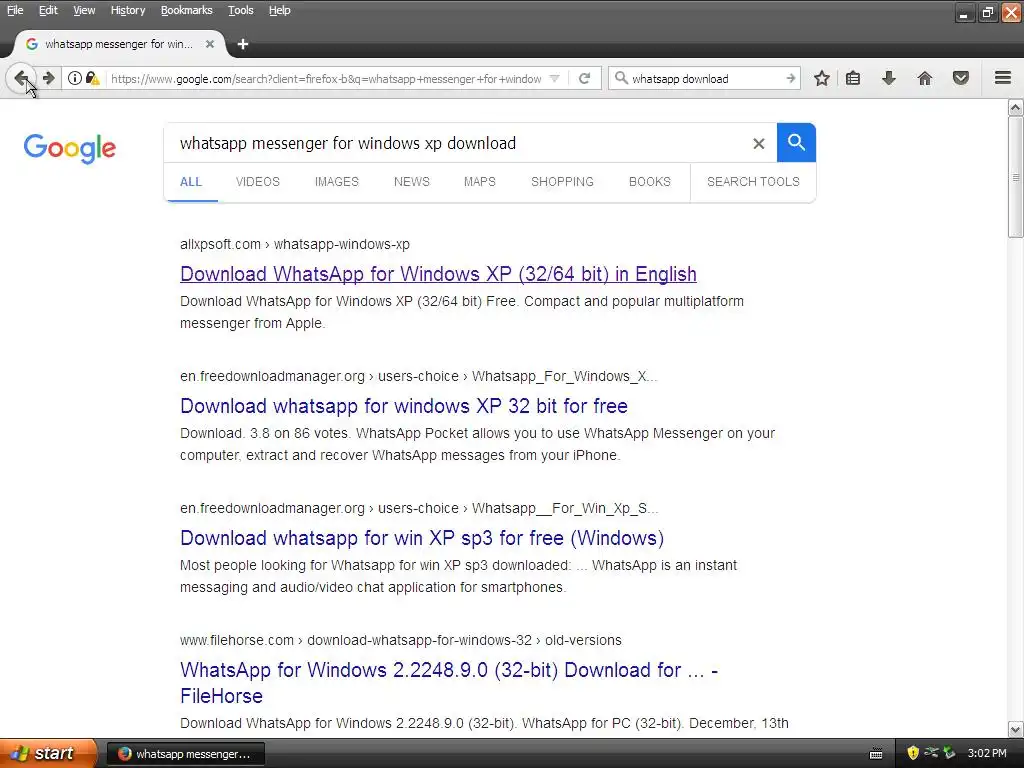Screen dimensions: 1024x768
Task: Click the on-screen keyboard tray icon
Action: [x=876, y=754]
